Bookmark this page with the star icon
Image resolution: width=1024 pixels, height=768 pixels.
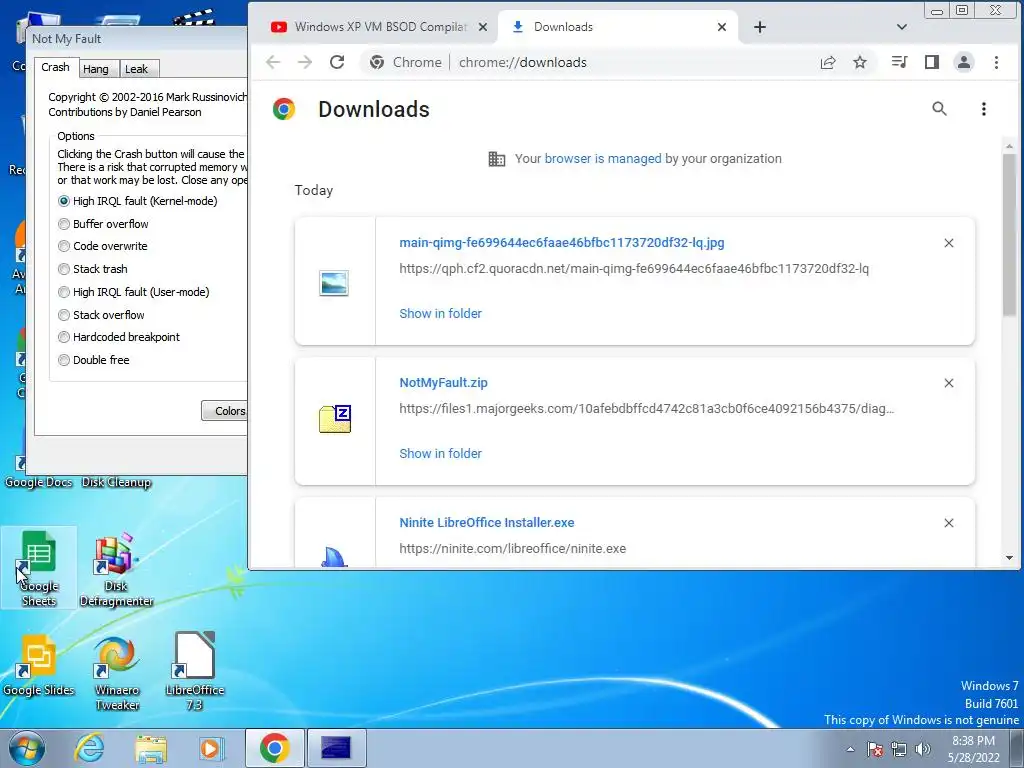[x=860, y=62]
